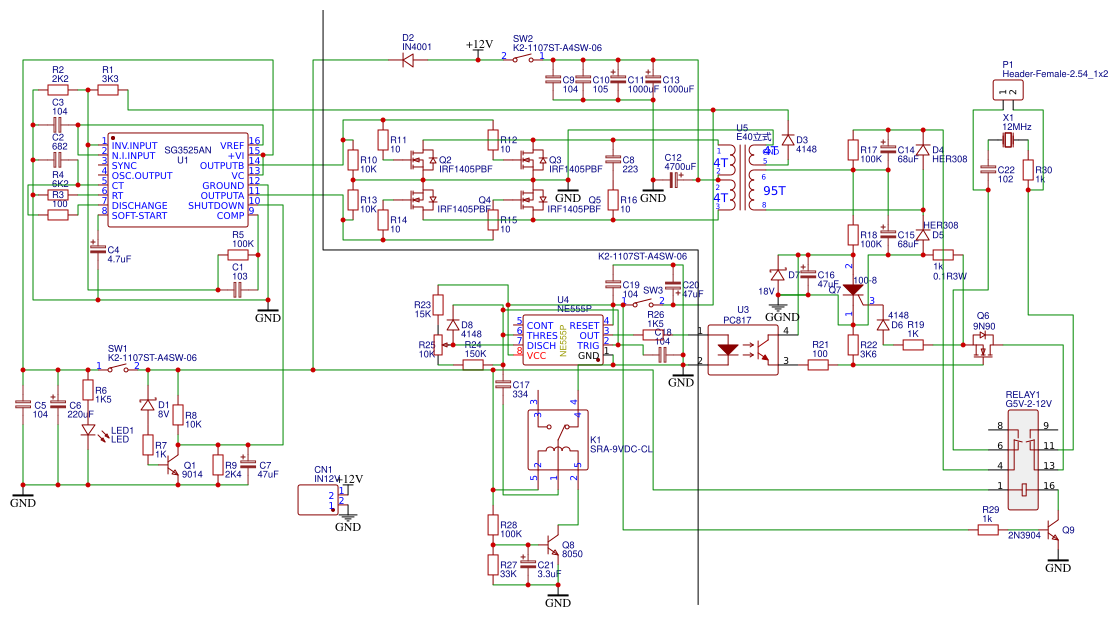The width and height of the screenshot is (1119, 619).
Task: Select the SG3525AN chip U1
Action: pos(178,180)
